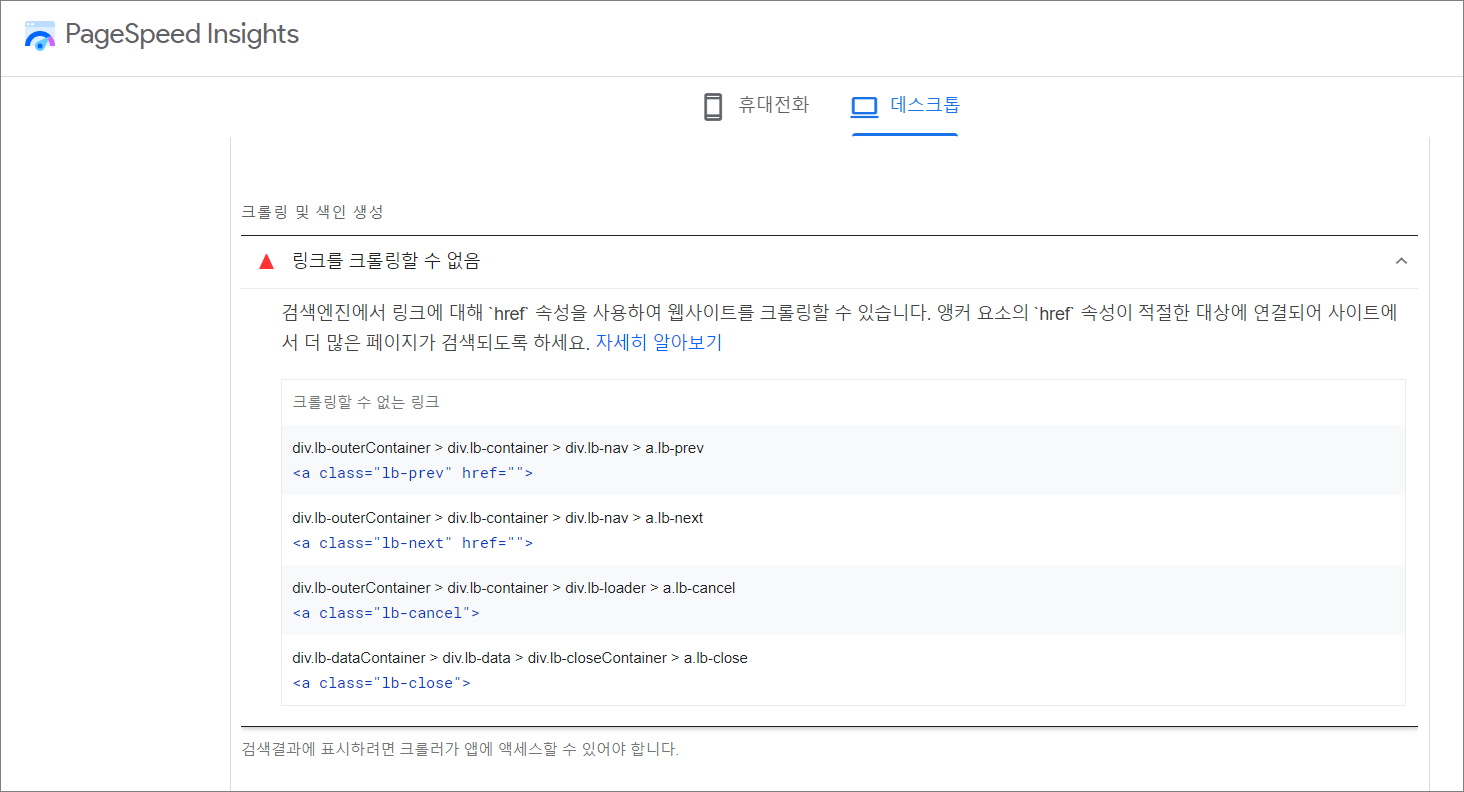Click the 링크를 크롤링할 수 없음 audit title
Screen dimensions: 1464x792
click(x=386, y=261)
